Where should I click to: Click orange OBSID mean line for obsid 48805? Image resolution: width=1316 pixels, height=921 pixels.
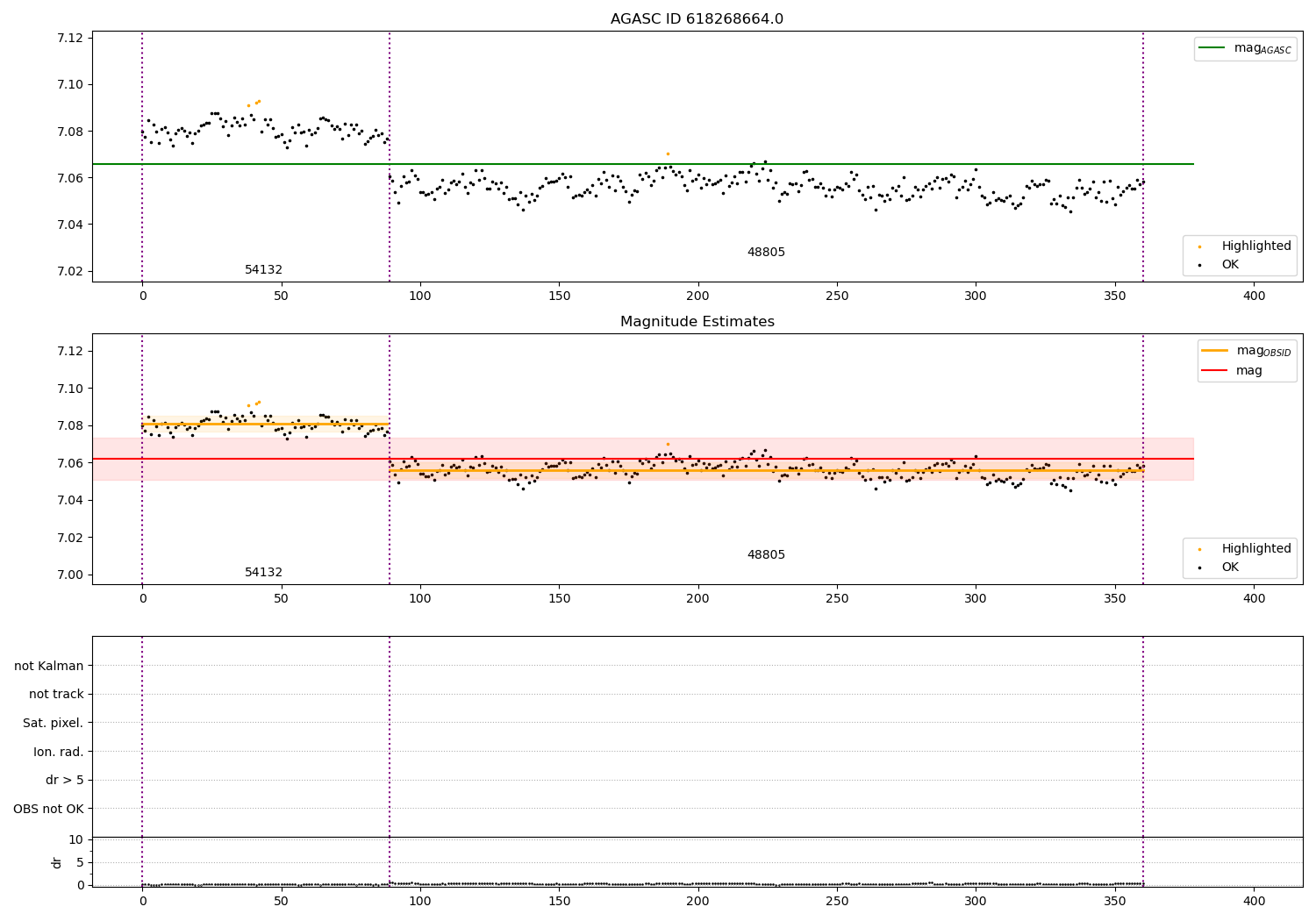pyautogui.click(x=766, y=471)
